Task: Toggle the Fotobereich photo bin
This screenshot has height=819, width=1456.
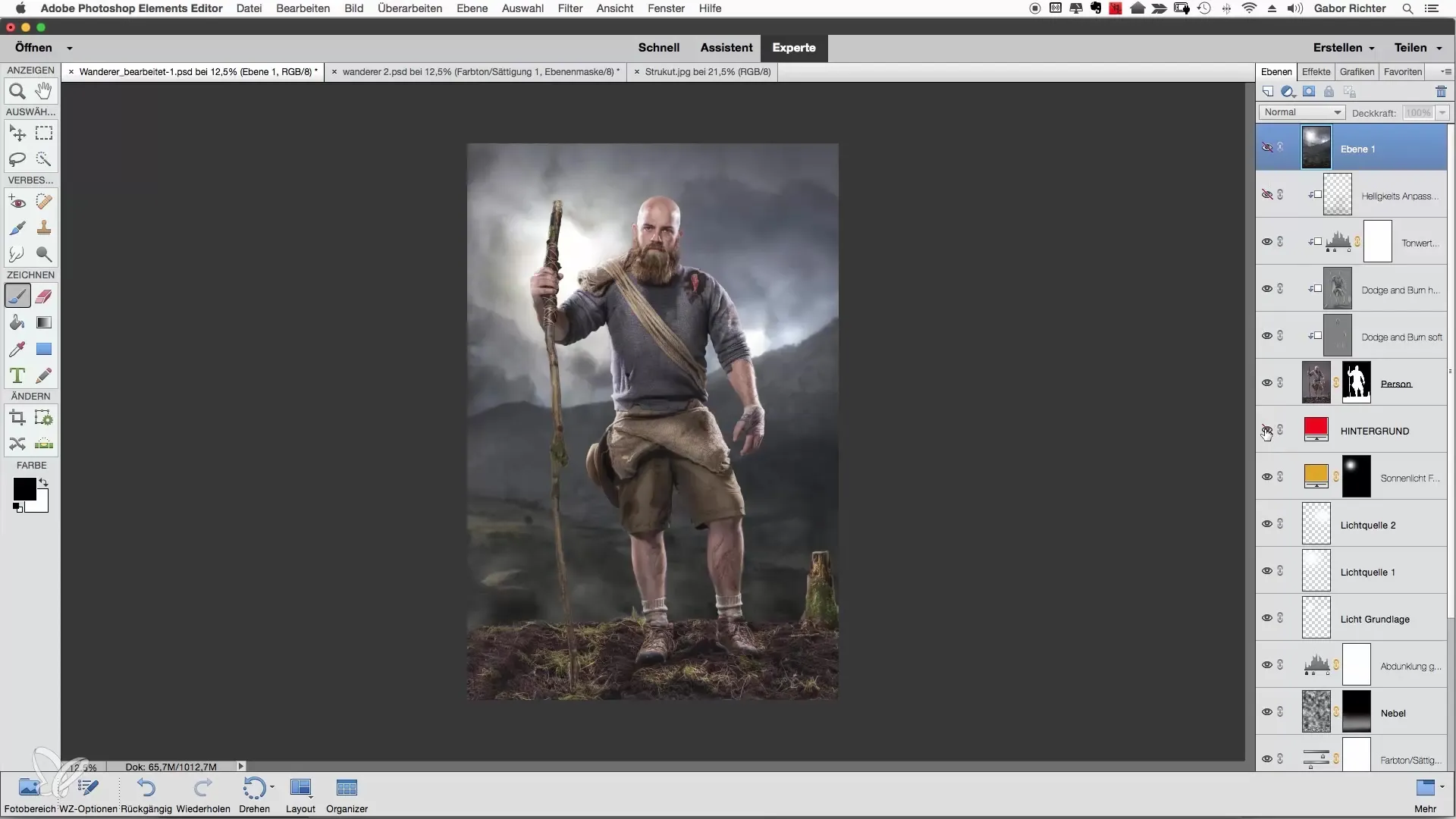Action: [x=30, y=795]
